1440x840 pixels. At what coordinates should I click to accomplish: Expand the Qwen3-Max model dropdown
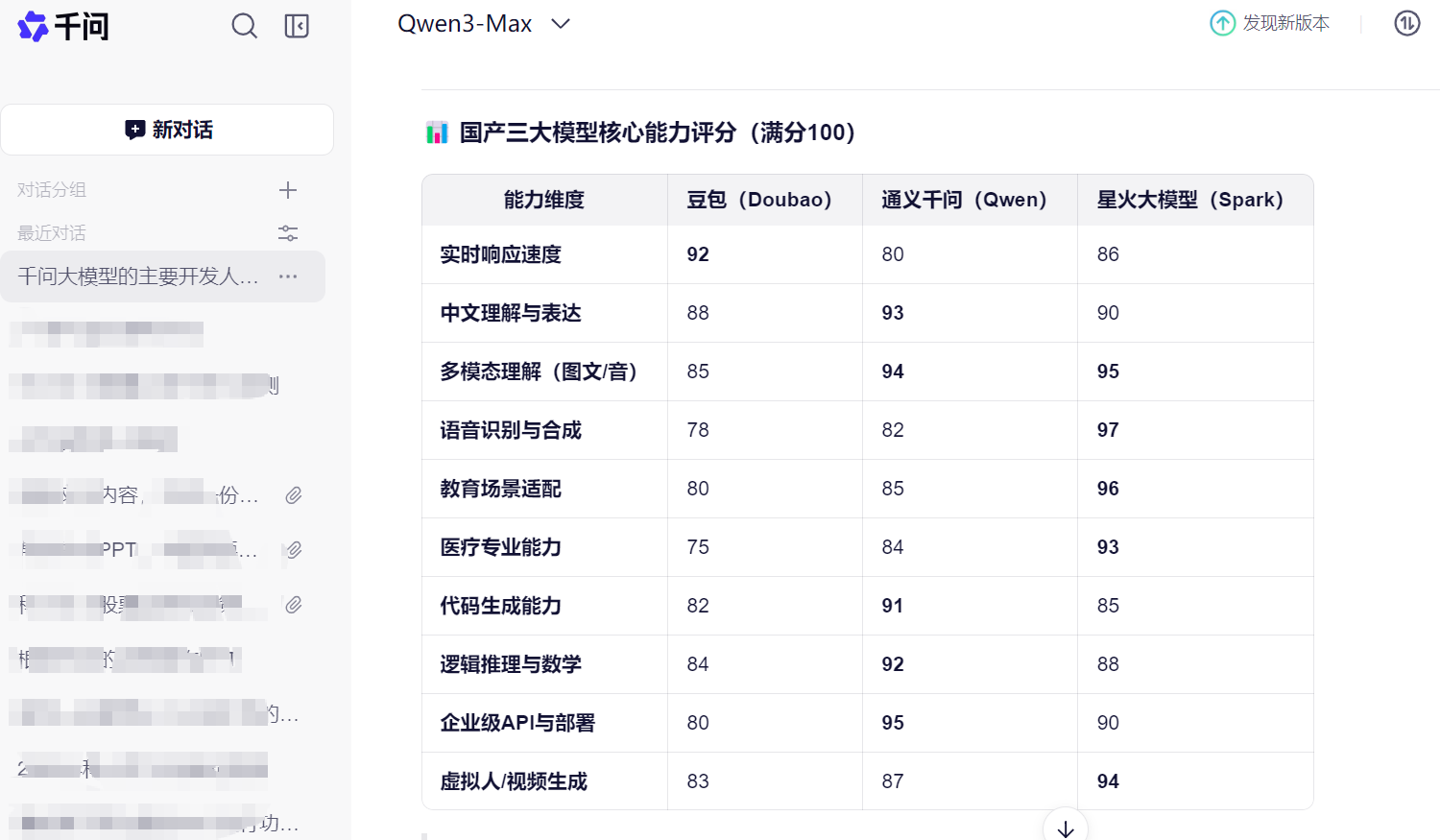484,24
